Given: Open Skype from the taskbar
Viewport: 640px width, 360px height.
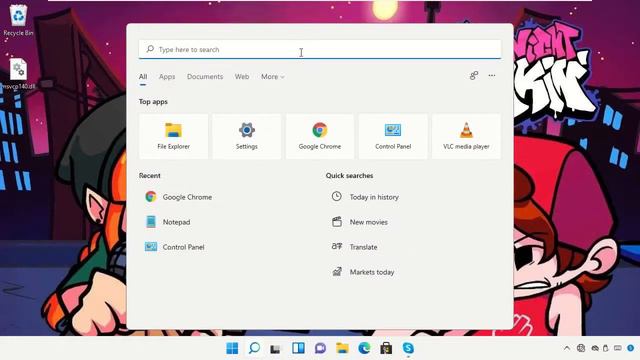Looking at the screenshot, I should (x=408, y=348).
